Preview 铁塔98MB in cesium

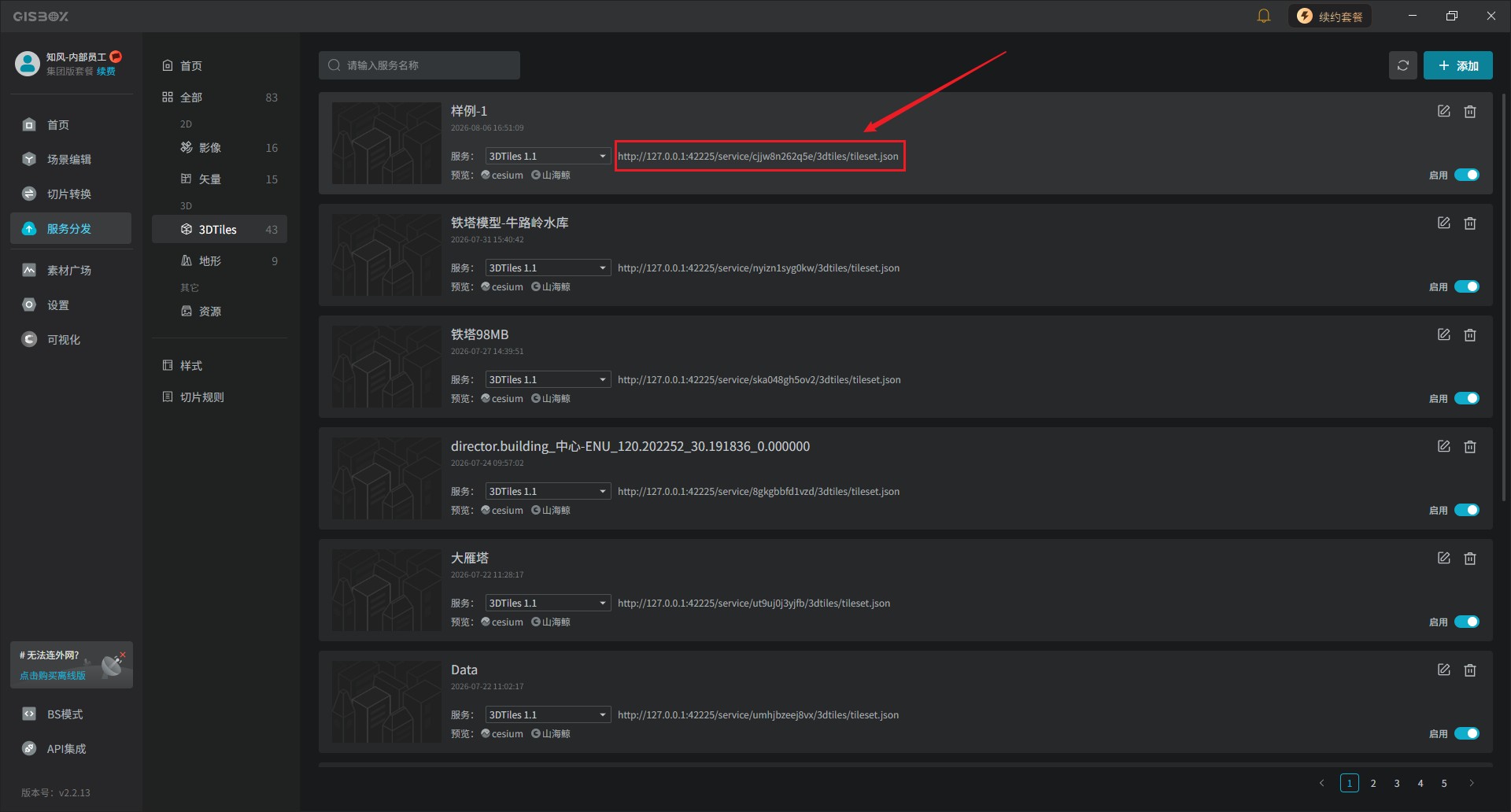click(502, 399)
